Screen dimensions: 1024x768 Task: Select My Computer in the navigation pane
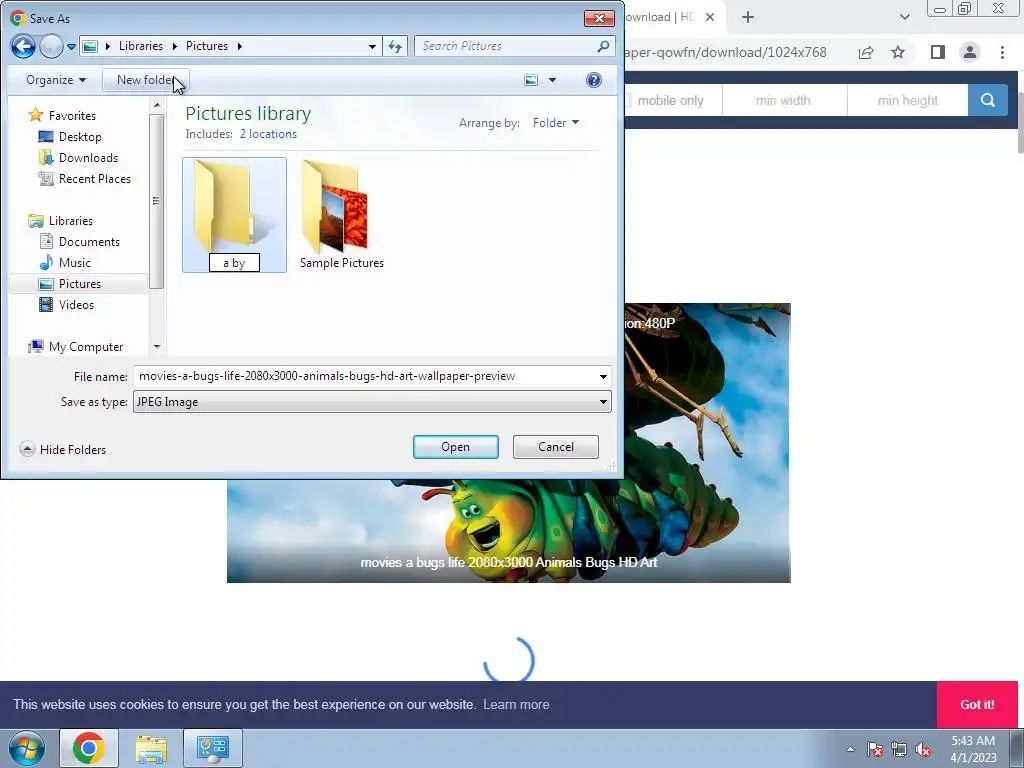(86, 347)
